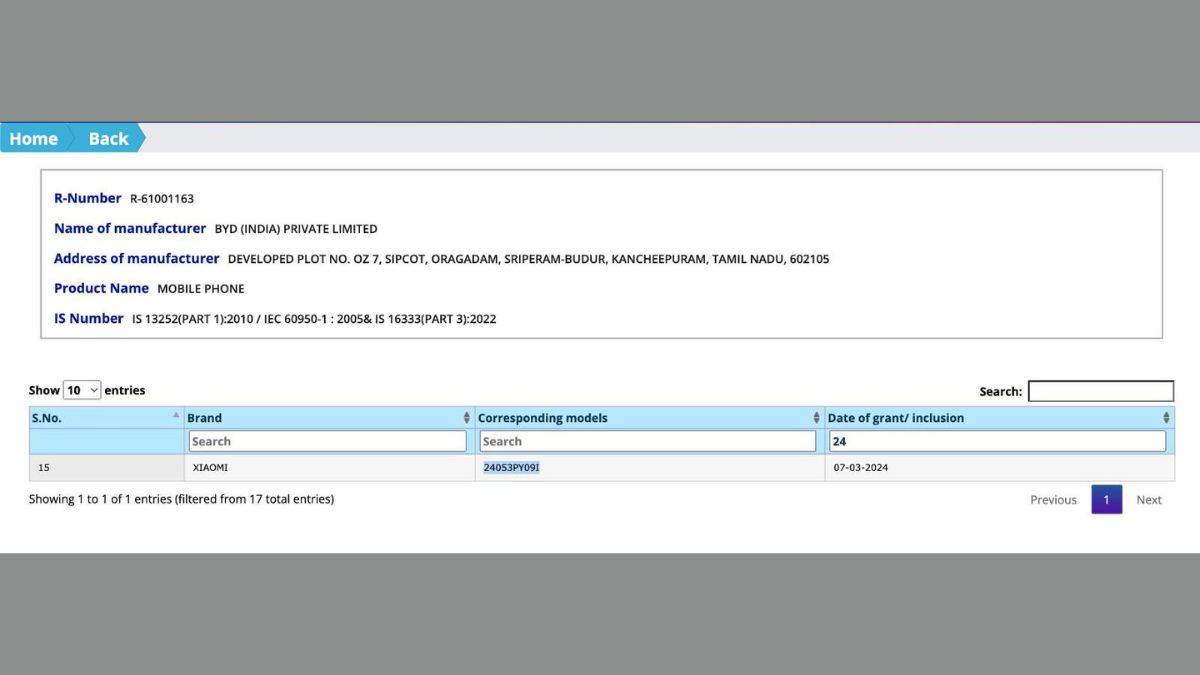This screenshot has width=1200, height=675.
Task: Click the Showing 1 to 1 entries info
Action: click(x=181, y=499)
